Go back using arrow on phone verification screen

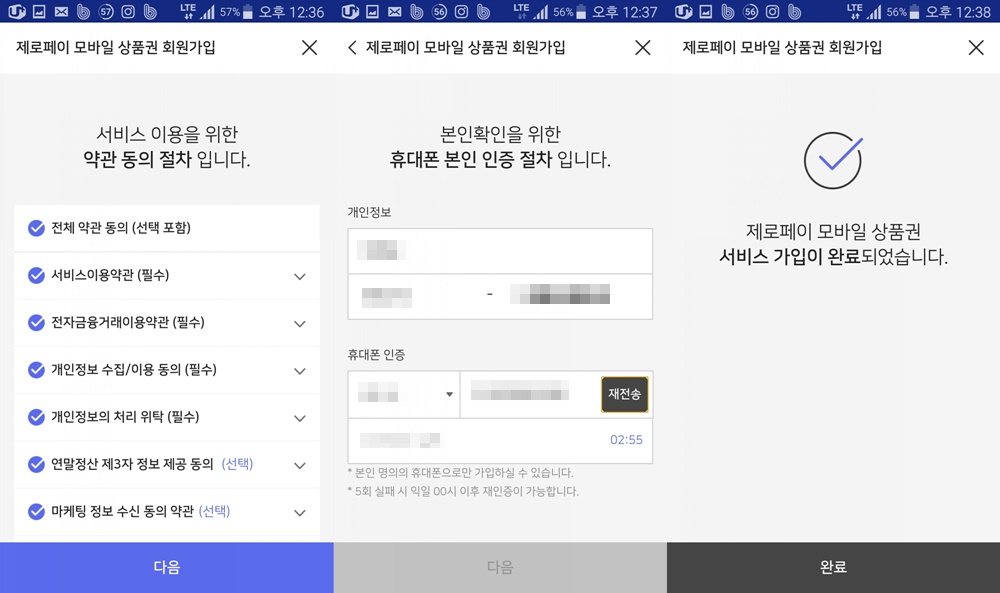coord(352,47)
